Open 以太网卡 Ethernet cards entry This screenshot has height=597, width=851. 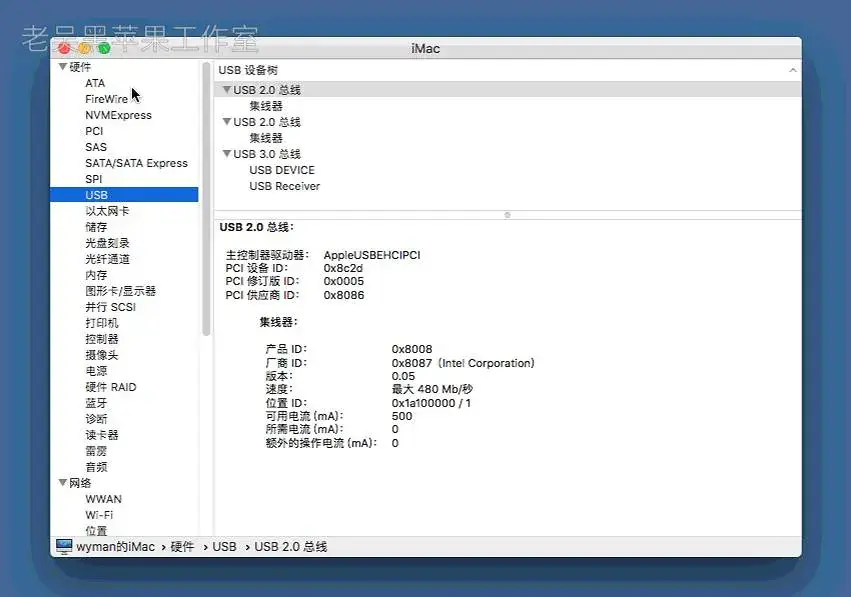coord(107,211)
